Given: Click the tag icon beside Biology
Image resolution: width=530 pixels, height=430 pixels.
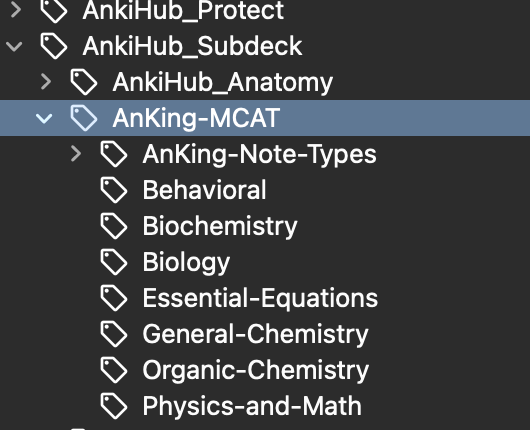Looking at the screenshot, I should 114,262.
